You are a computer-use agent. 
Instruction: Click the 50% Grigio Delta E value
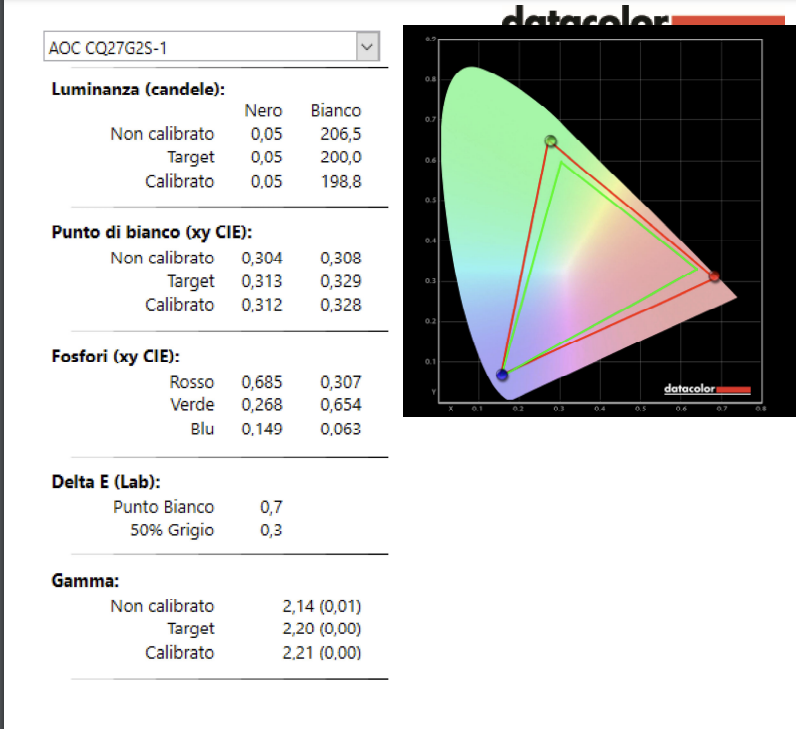tap(271, 530)
